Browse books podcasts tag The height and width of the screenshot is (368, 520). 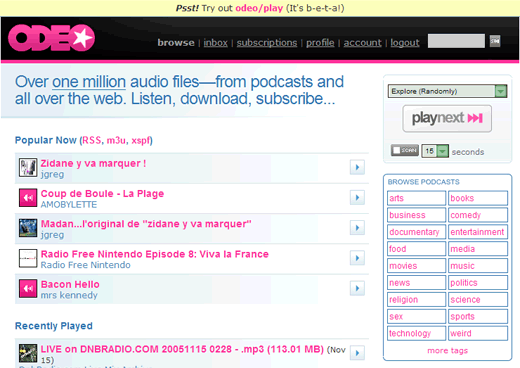478,198
